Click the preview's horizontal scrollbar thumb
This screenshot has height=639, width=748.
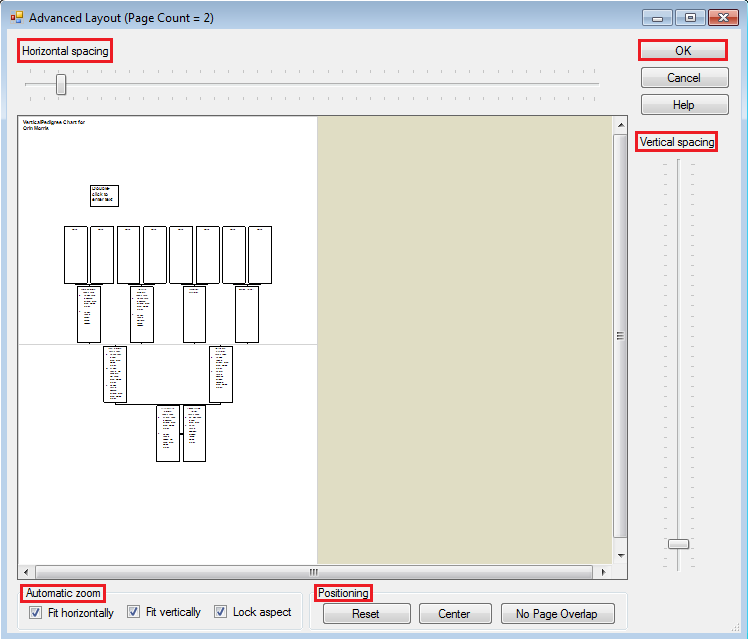pyautogui.click(x=313, y=572)
